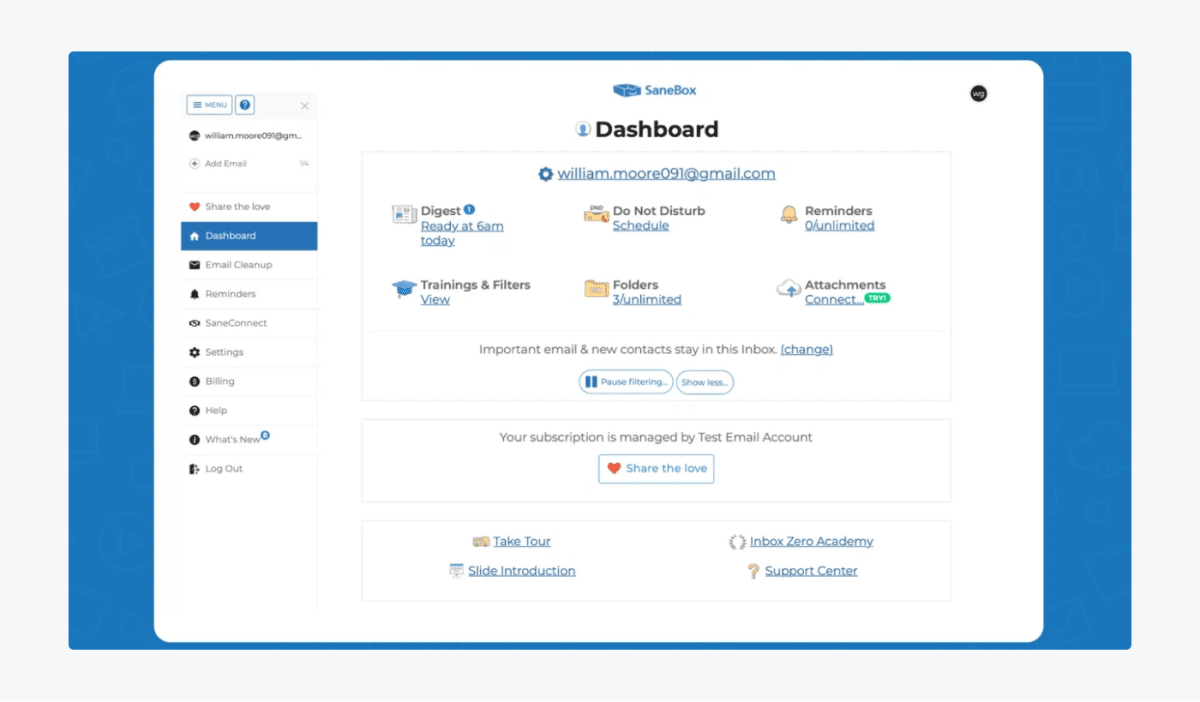Open the wg profile avatar in top right

pos(978,93)
